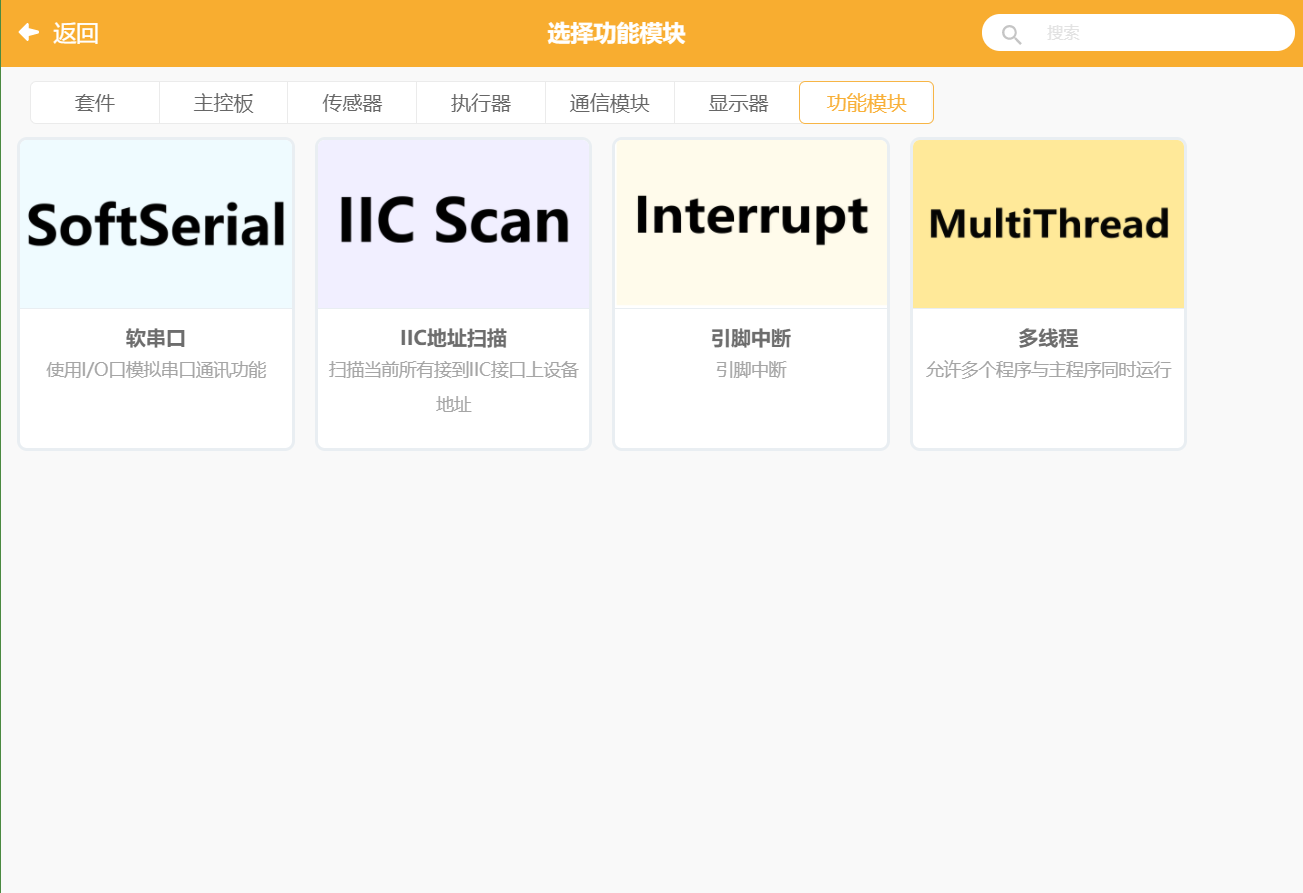Select the IIC Scan module image
The image size is (1303, 893).
[x=452, y=222]
